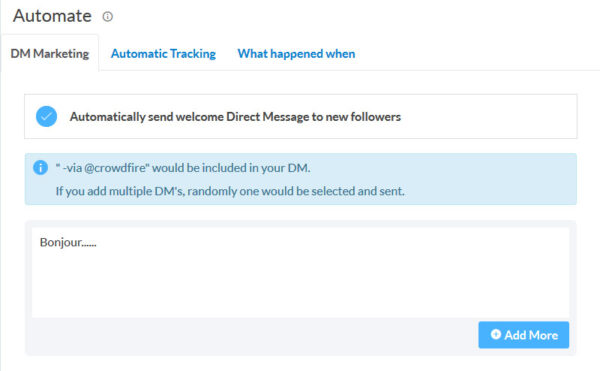Click inside the Bonjour message text box

(300, 272)
